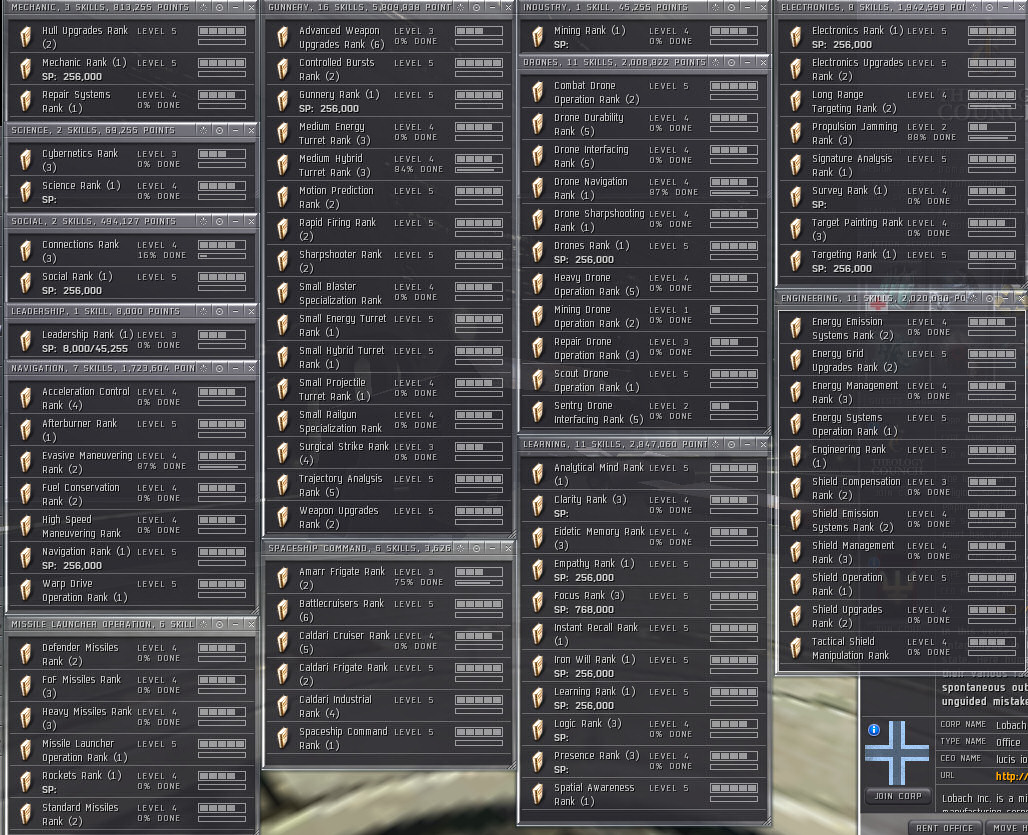Collapse the Leadership skills window
Screen dimensions: 1028x835
[235, 311]
